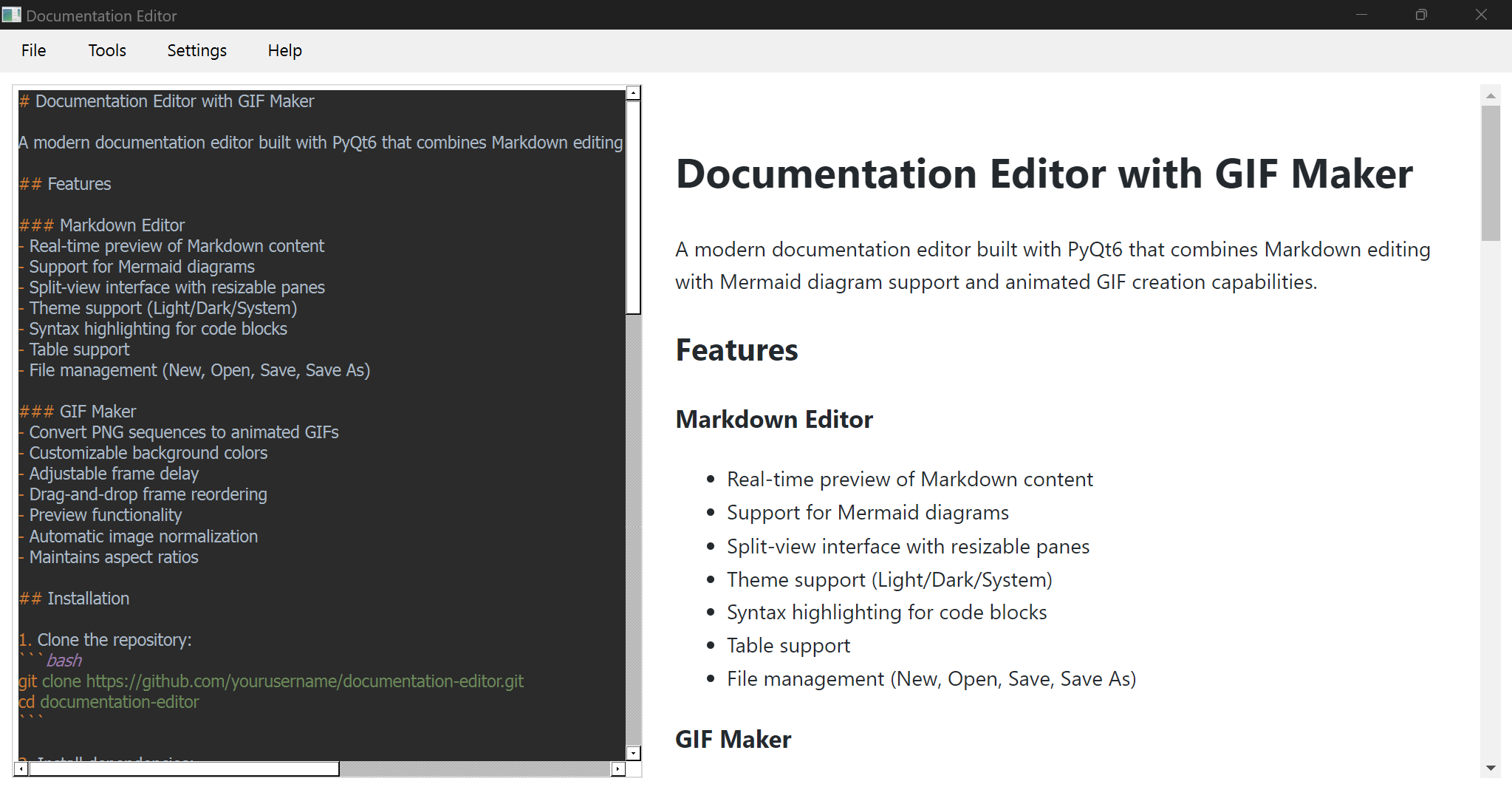Open the Settings menu
This screenshot has height=787, width=1512.
coord(196,50)
